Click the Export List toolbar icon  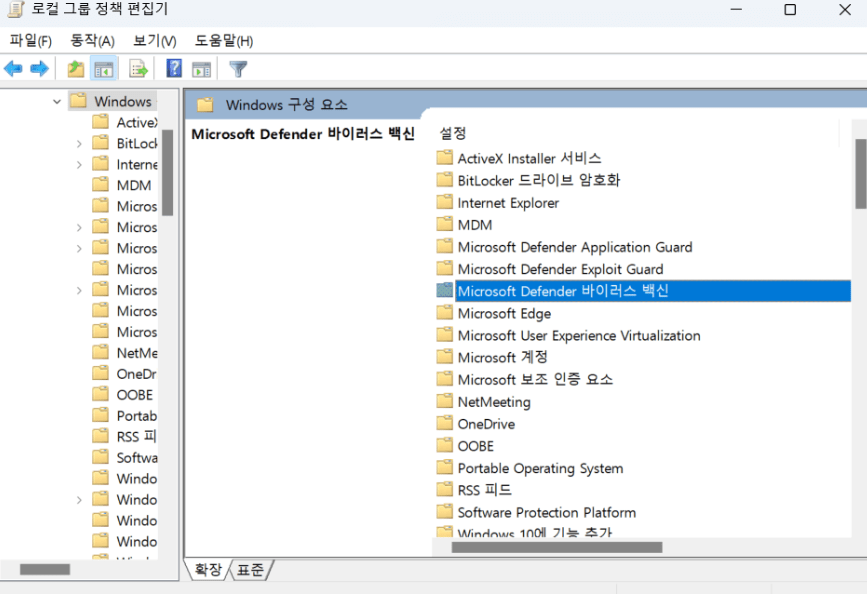138,69
